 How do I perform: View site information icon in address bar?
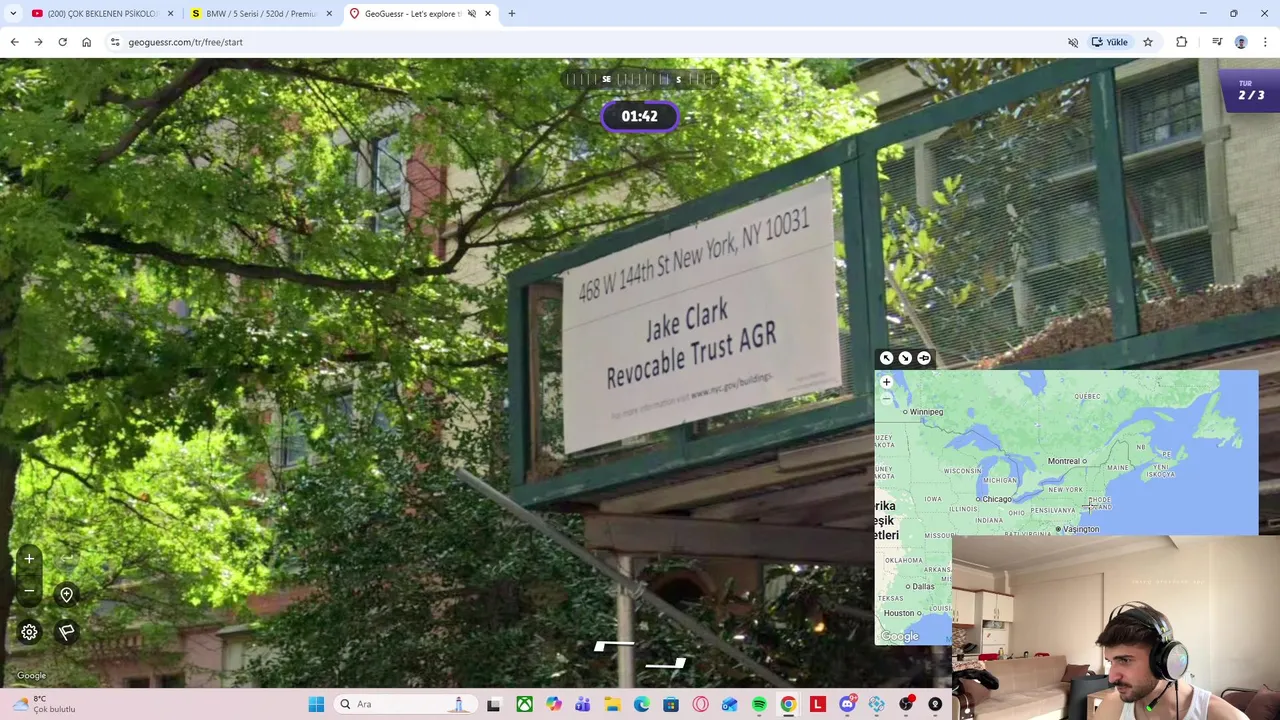(x=115, y=42)
